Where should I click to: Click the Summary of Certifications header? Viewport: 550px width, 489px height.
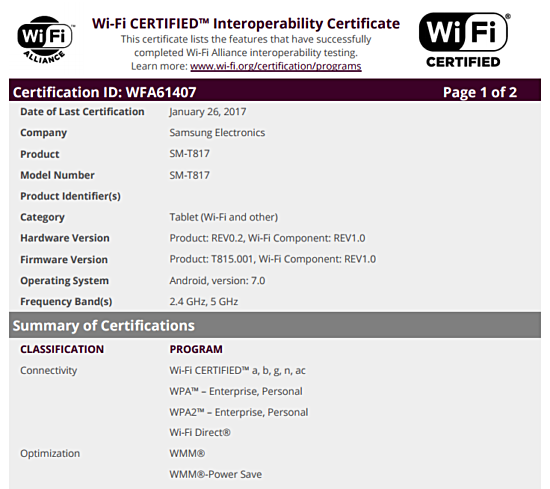103,326
